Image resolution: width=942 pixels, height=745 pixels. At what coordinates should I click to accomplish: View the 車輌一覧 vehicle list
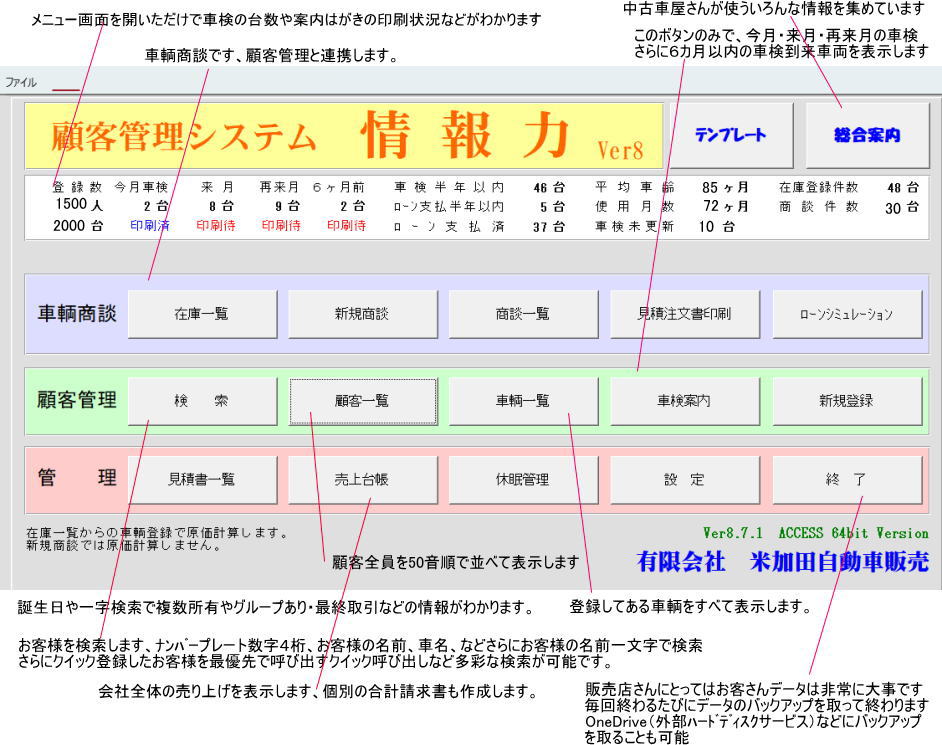pyautogui.click(x=522, y=401)
